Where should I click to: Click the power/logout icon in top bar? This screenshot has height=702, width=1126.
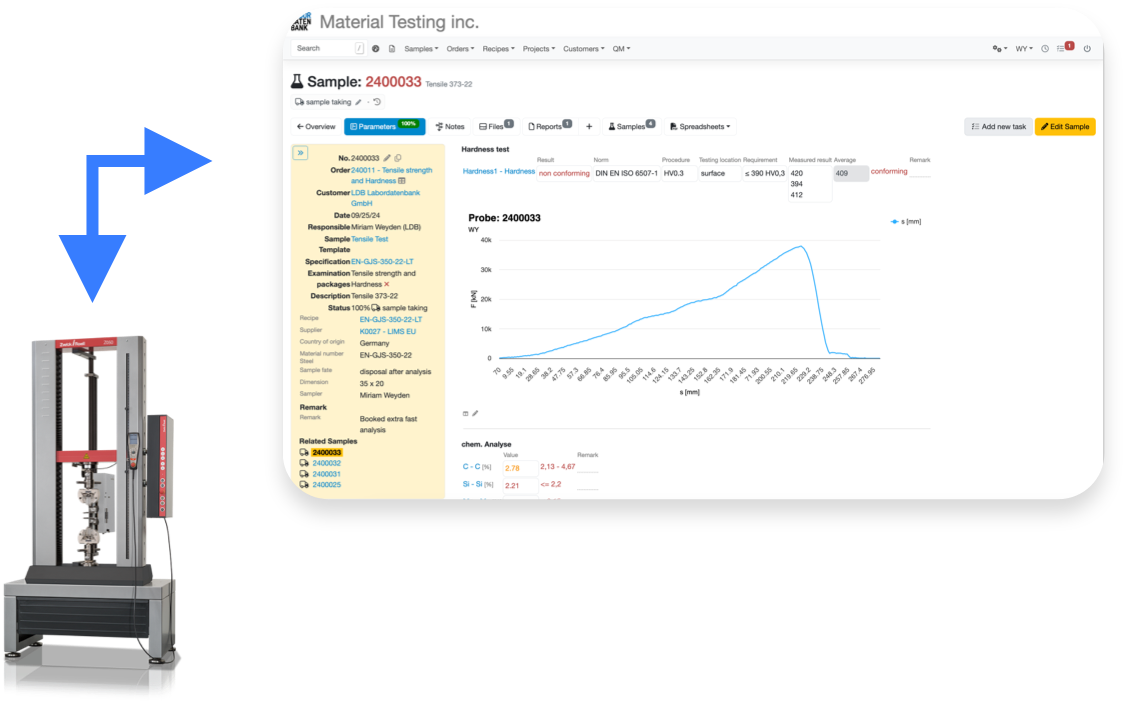tap(1087, 48)
